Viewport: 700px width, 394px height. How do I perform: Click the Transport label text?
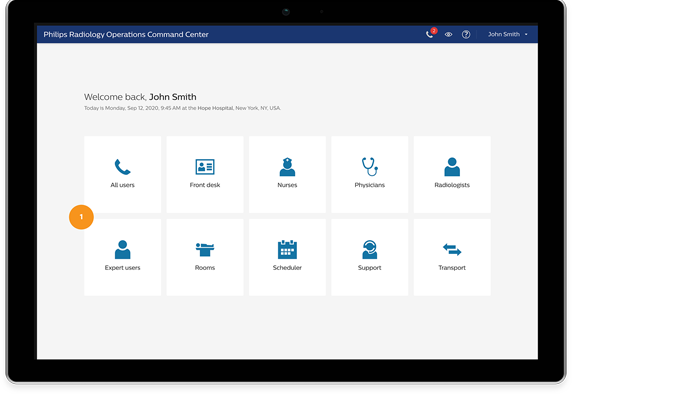pos(452,268)
